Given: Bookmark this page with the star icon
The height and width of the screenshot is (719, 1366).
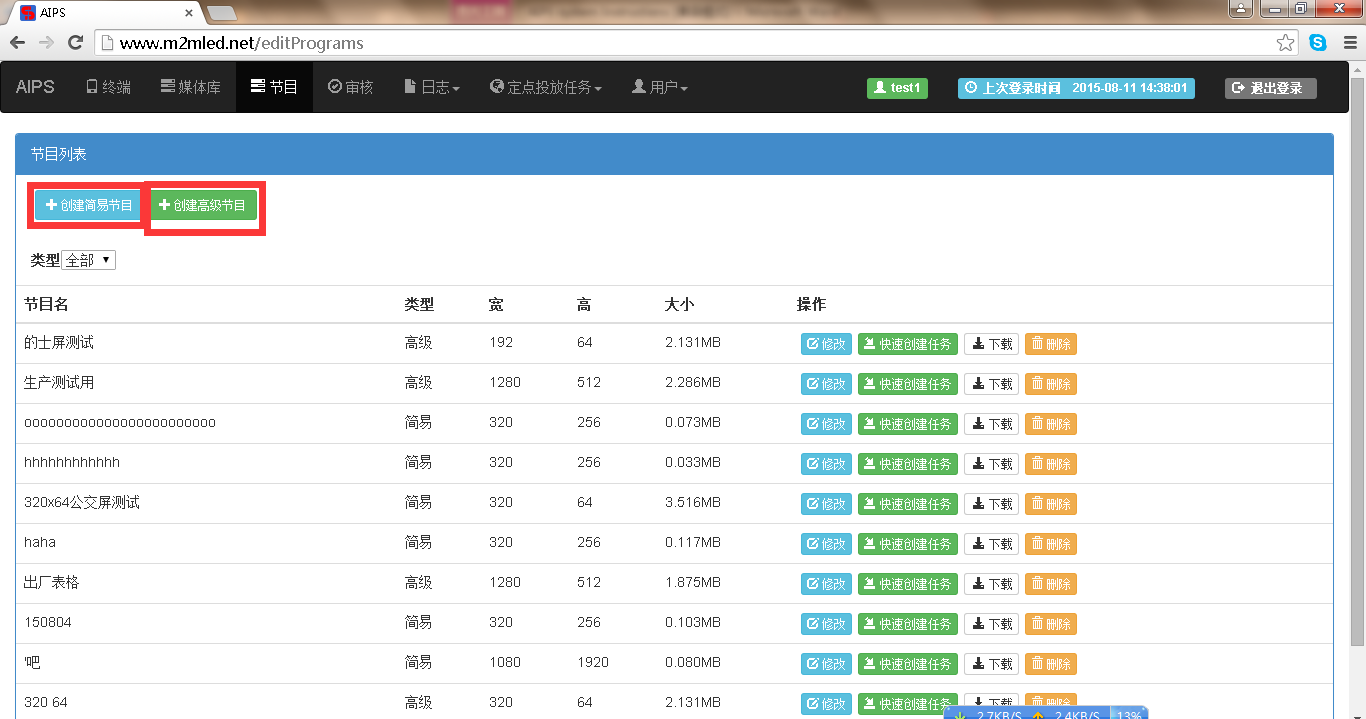Looking at the screenshot, I should [x=1285, y=43].
